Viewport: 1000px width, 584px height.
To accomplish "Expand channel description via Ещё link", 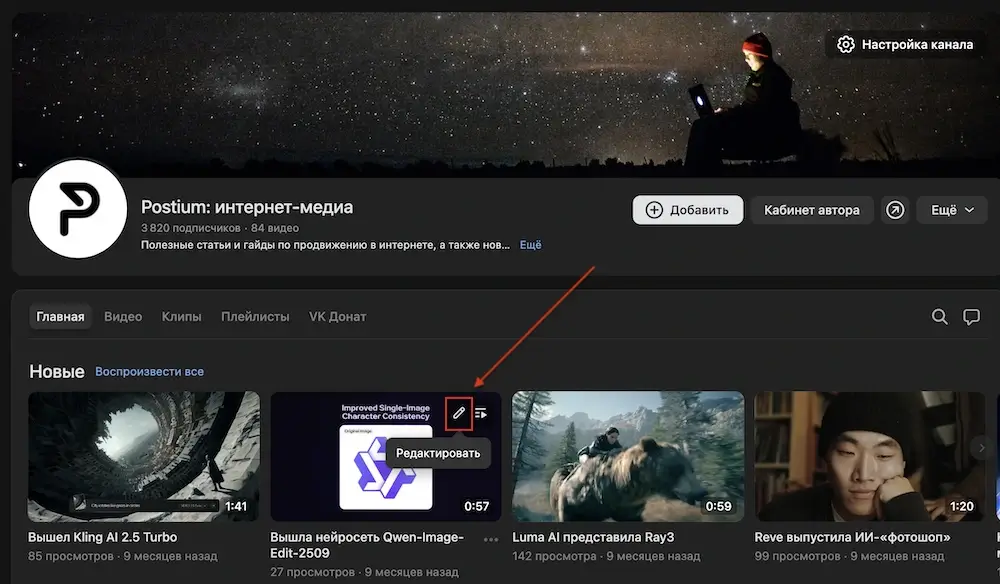I will pyautogui.click(x=531, y=245).
